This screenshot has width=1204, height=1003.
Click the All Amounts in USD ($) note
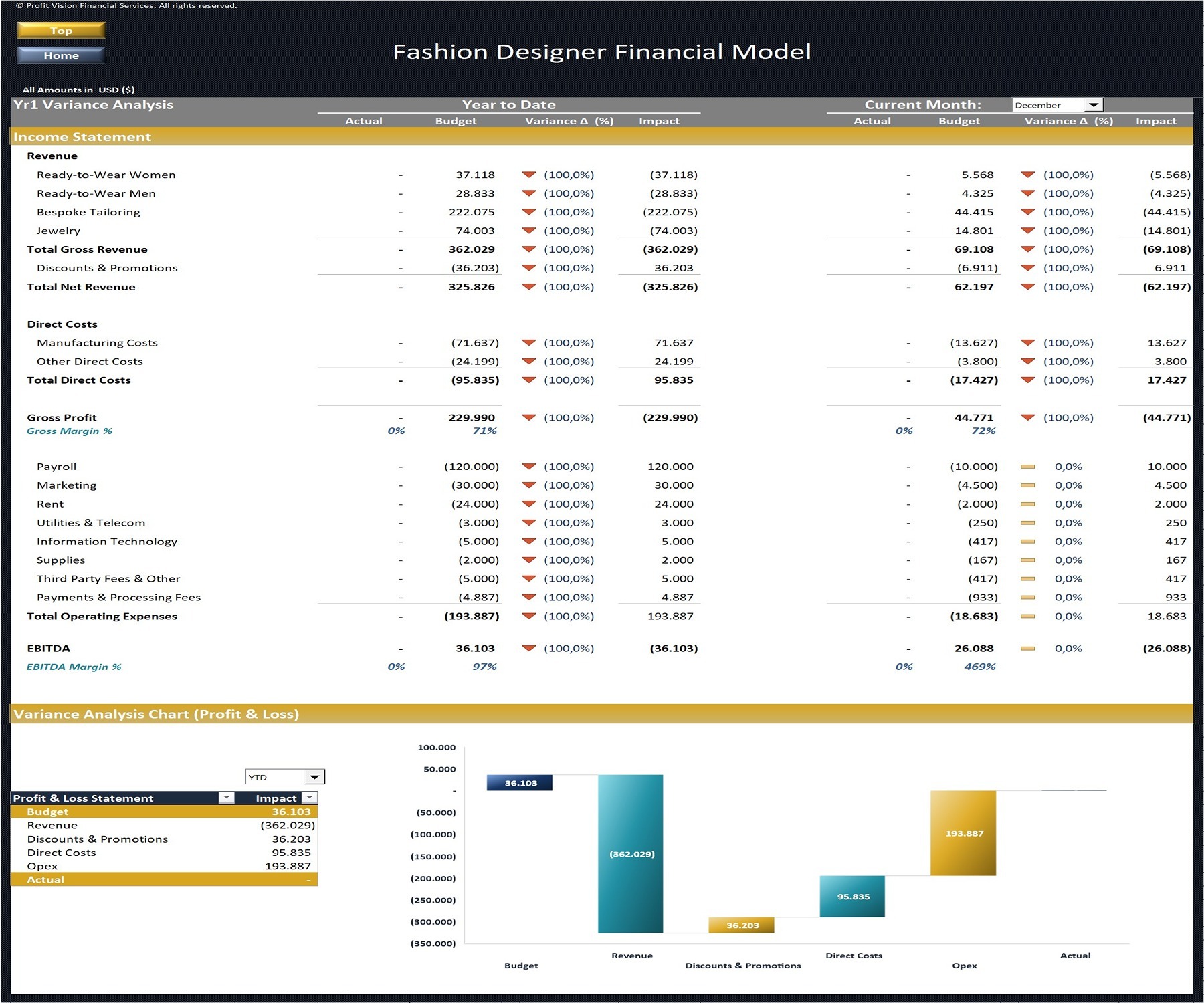tap(79, 90)
